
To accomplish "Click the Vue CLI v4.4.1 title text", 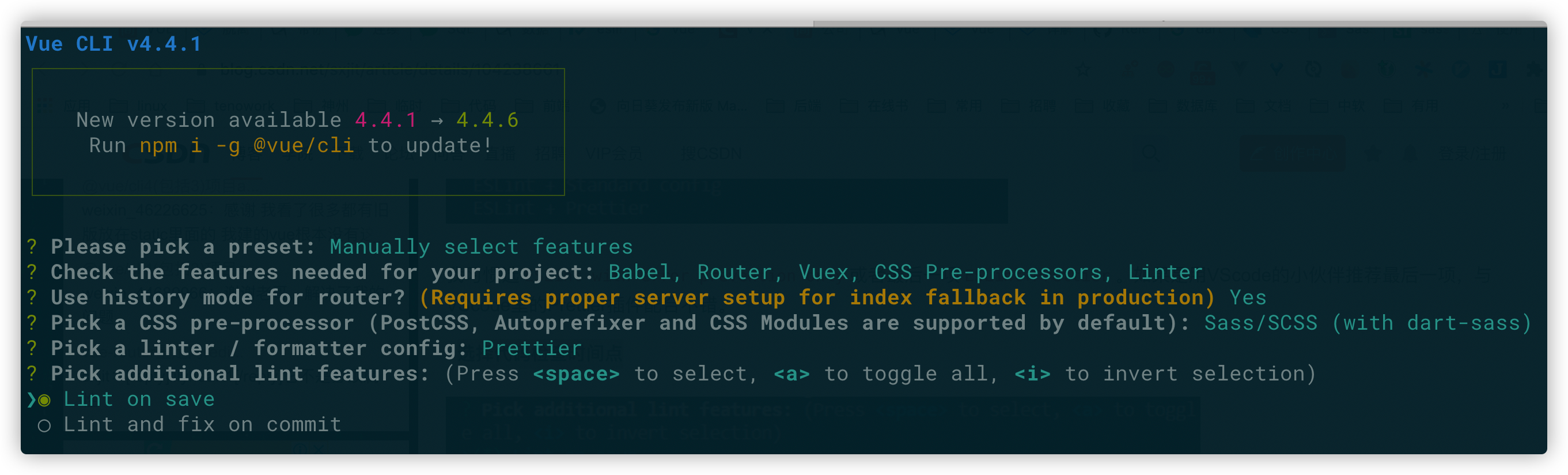I will tap(113, 44).
